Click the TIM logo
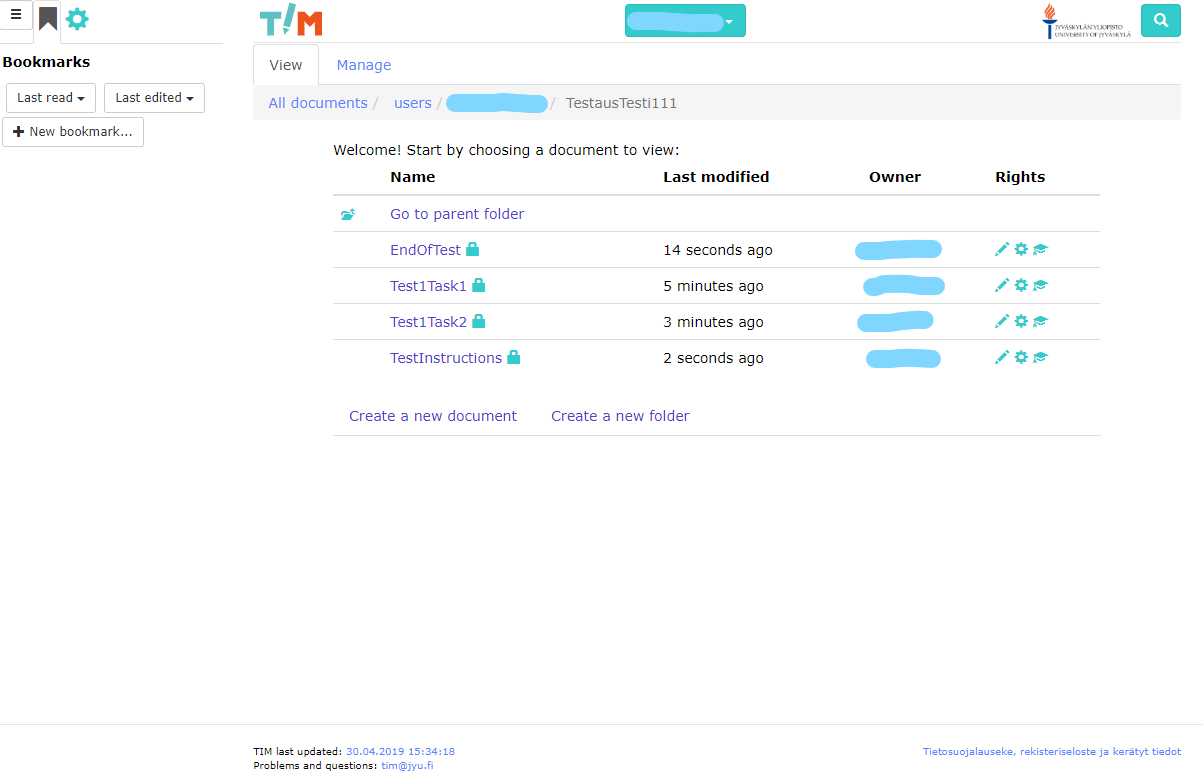 (x=290, y=20)
